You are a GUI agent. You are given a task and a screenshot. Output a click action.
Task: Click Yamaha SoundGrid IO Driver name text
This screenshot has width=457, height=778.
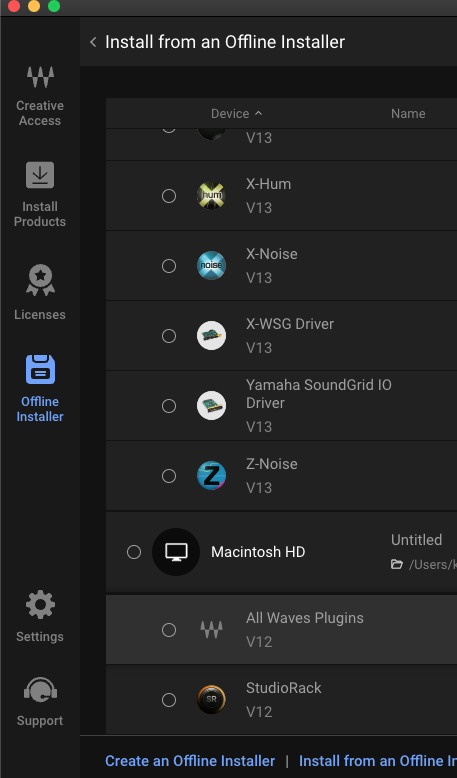pyautogui.click(x=319, y=394)
